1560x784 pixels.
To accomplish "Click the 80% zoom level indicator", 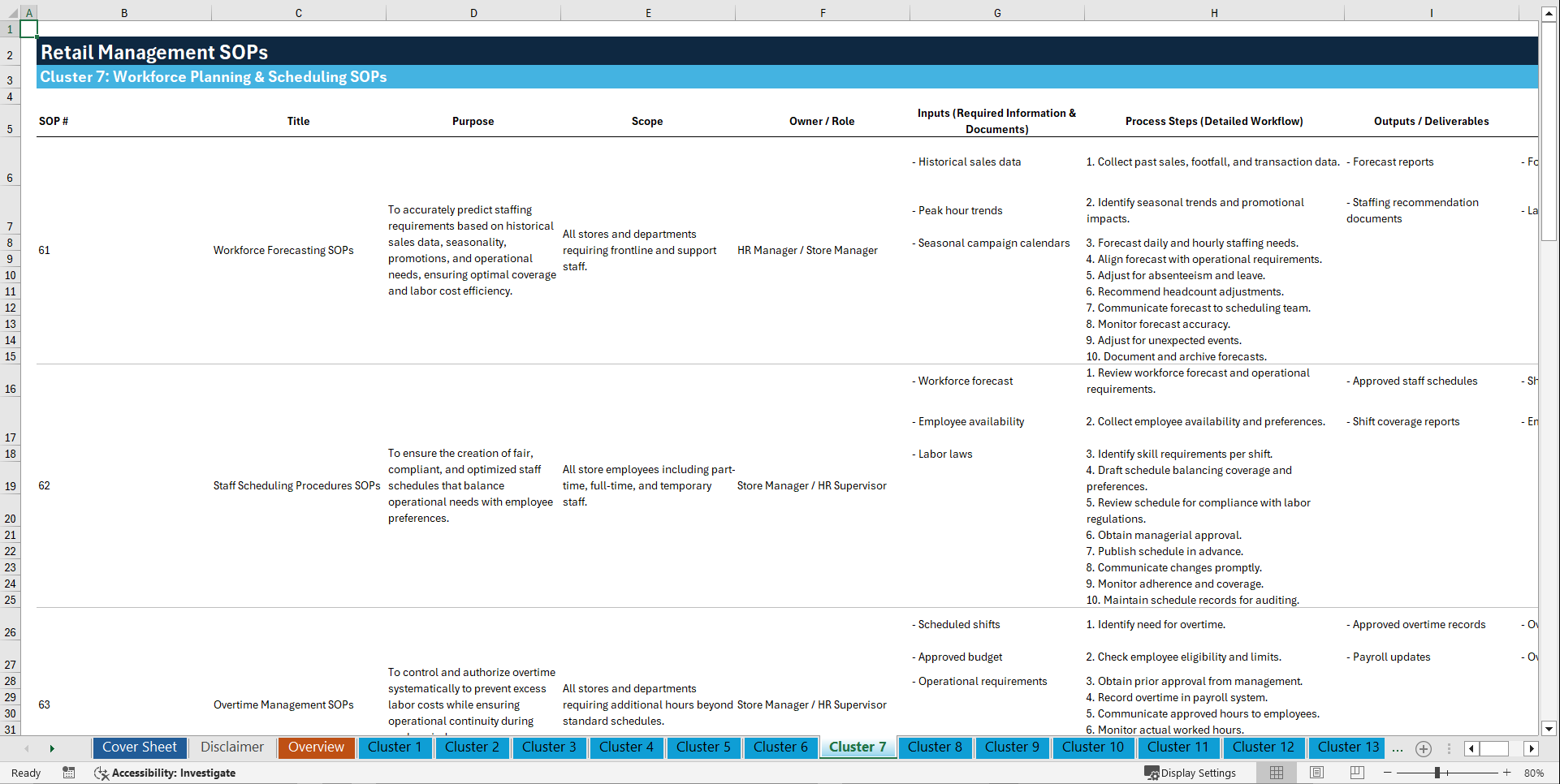I will click(x=1534, y=773).
